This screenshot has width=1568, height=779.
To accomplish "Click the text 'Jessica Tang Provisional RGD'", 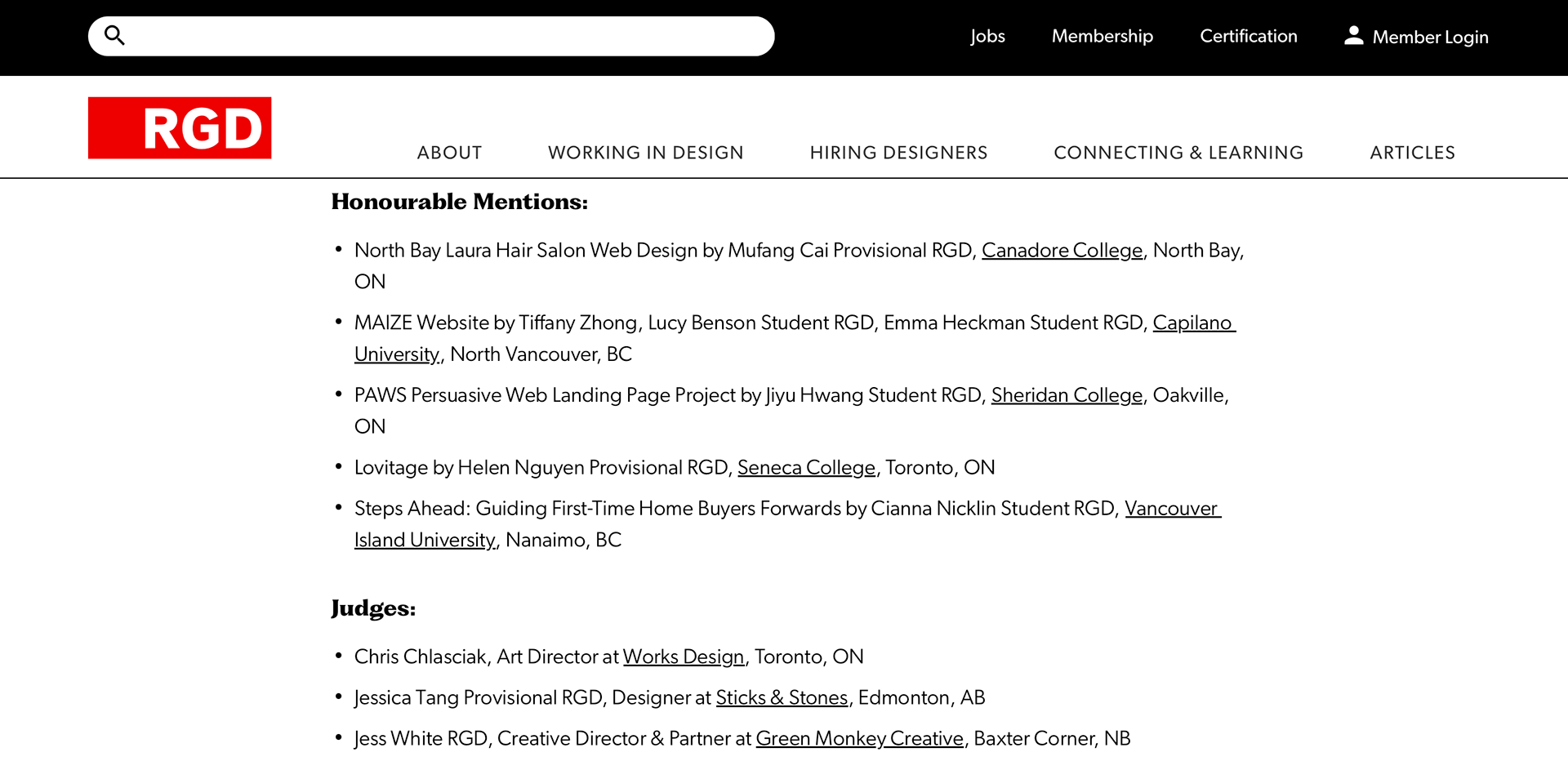I will tap(479, 698).
